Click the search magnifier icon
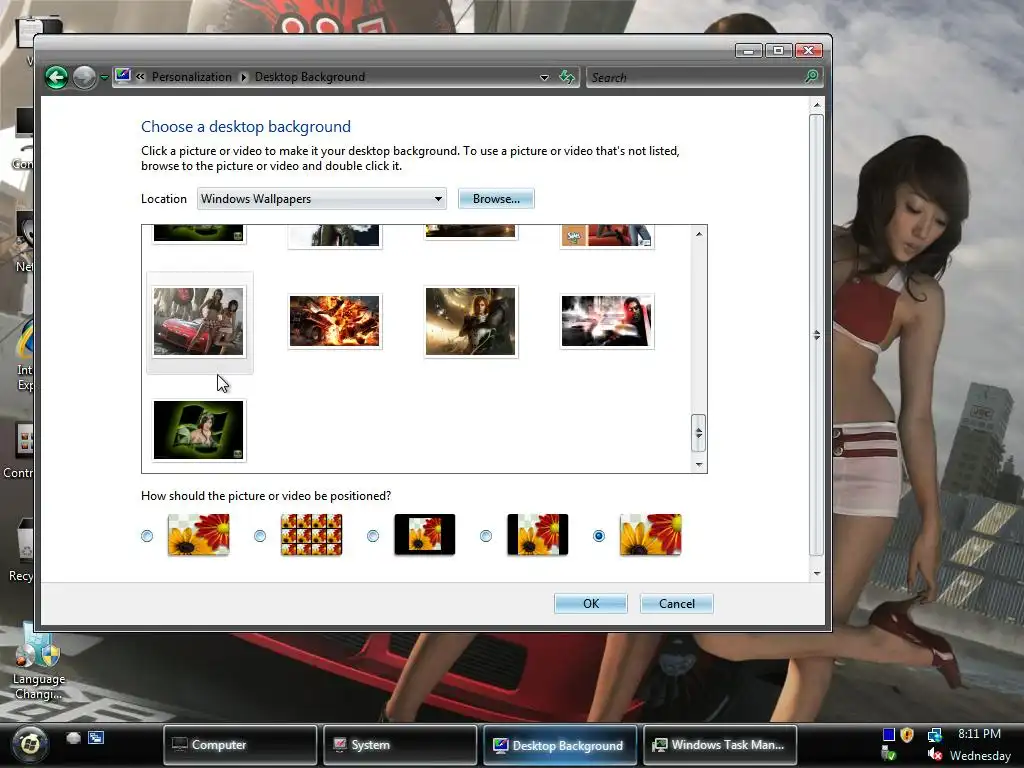 (x=812, y=77)
